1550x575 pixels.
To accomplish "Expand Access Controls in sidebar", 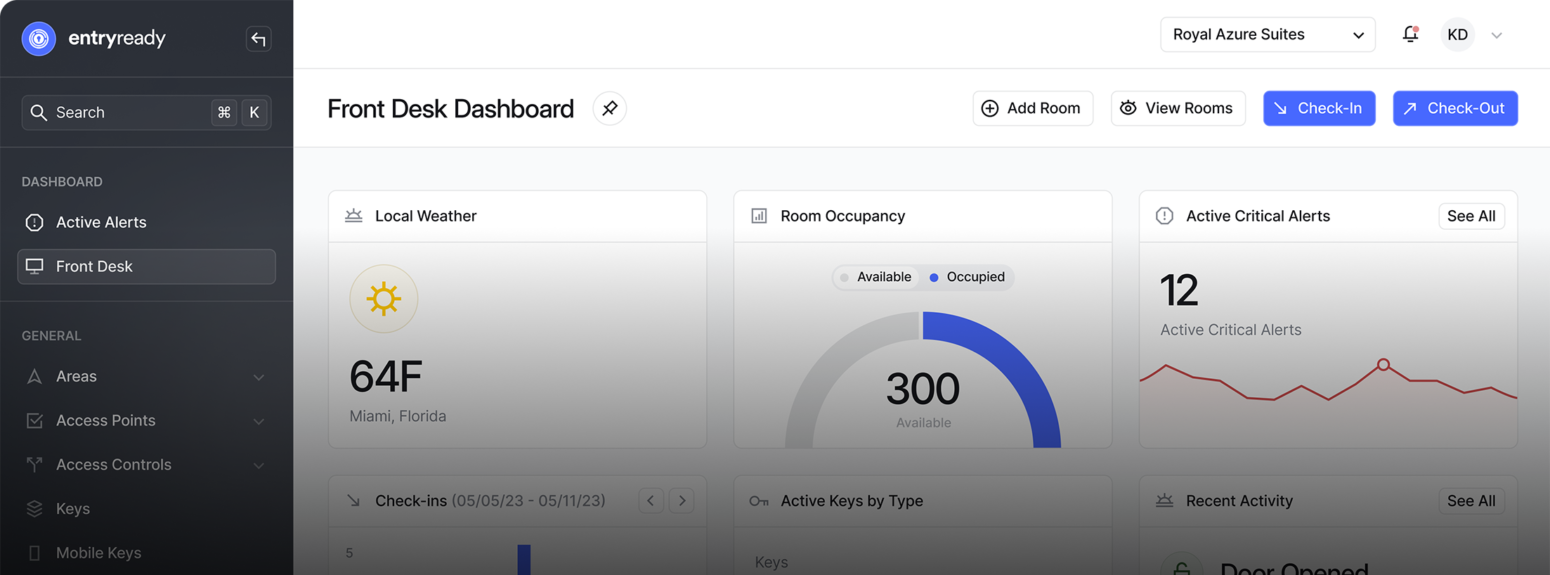I will click(x=146, y=465).
